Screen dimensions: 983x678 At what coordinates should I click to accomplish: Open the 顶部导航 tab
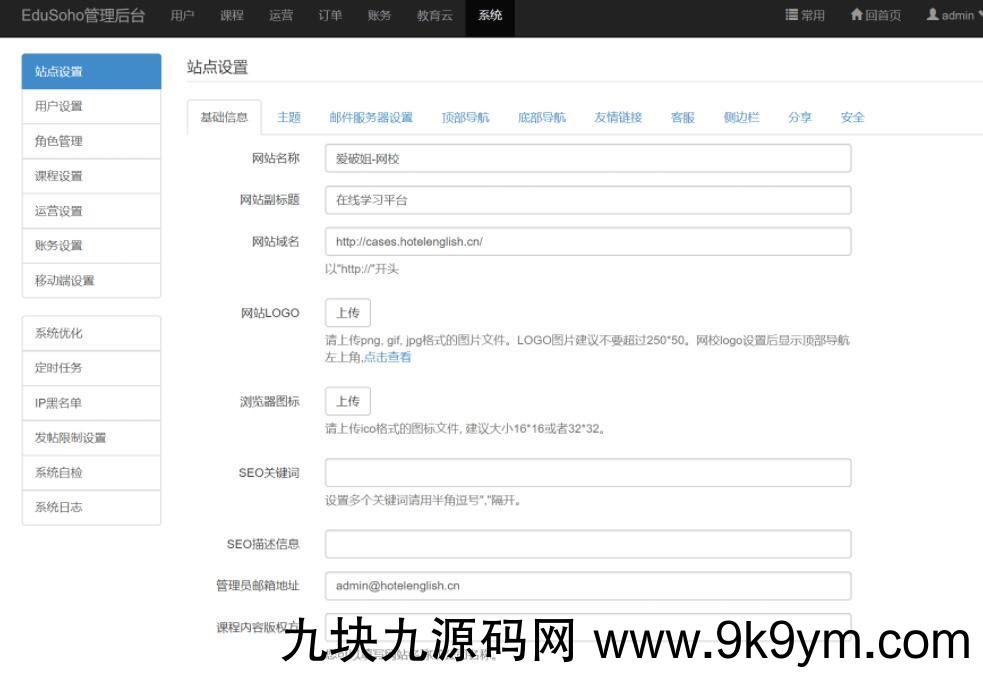(466, 117)
